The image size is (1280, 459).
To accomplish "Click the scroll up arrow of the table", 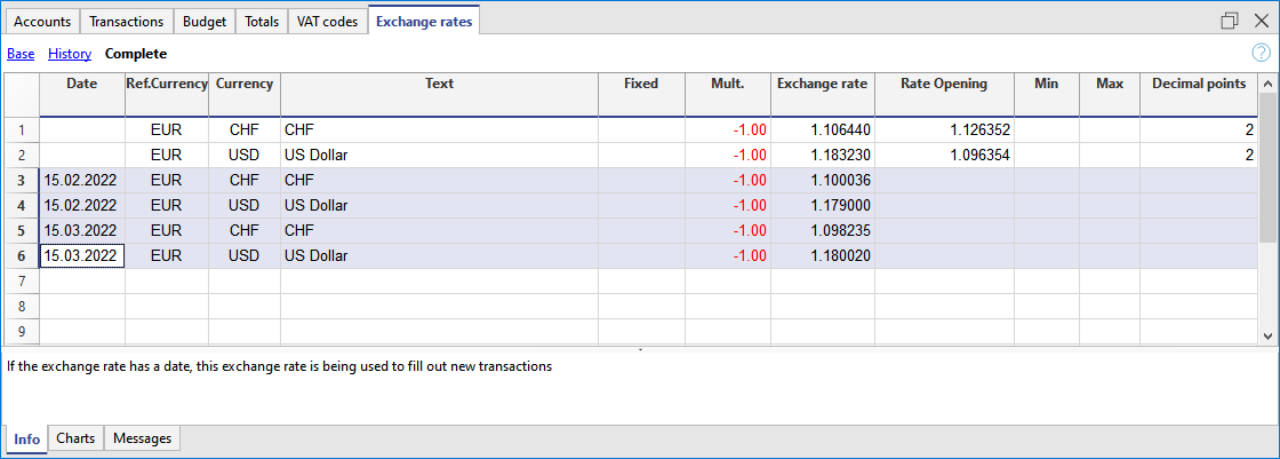I will click(x=1268, y=84).
